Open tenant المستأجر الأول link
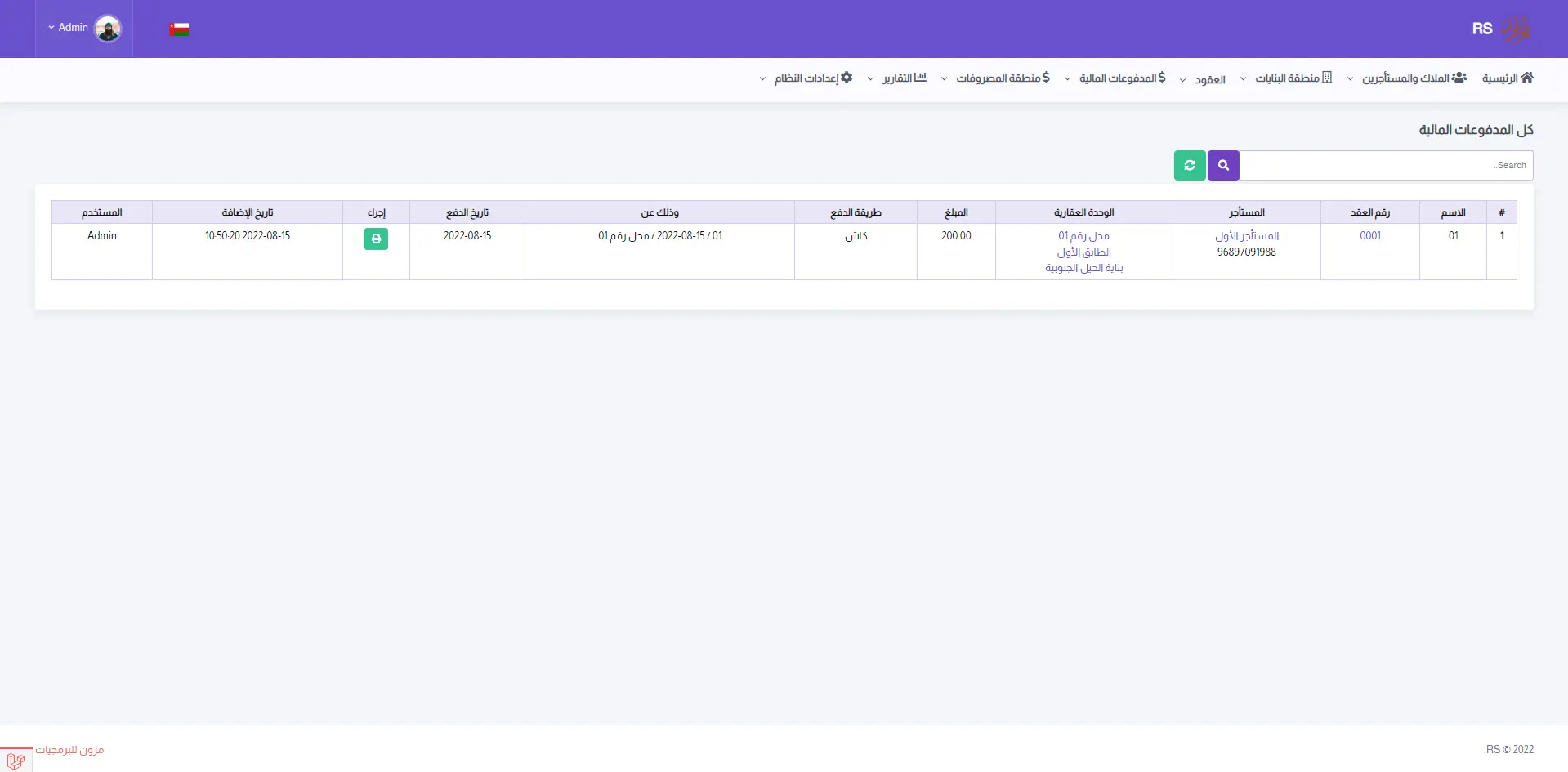This screenshot has height=772, width=1568. [1247, 236]
